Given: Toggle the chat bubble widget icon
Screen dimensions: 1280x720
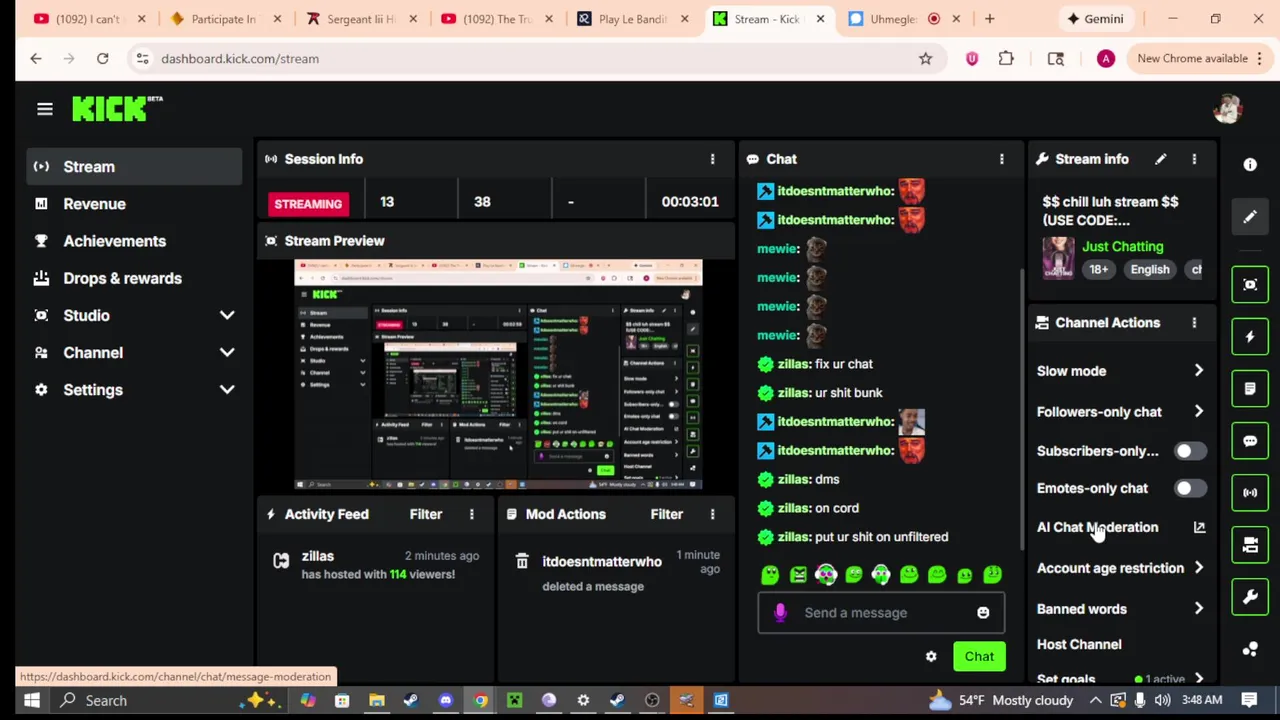Looking at the screenshot, I should tap(1250, 441).
